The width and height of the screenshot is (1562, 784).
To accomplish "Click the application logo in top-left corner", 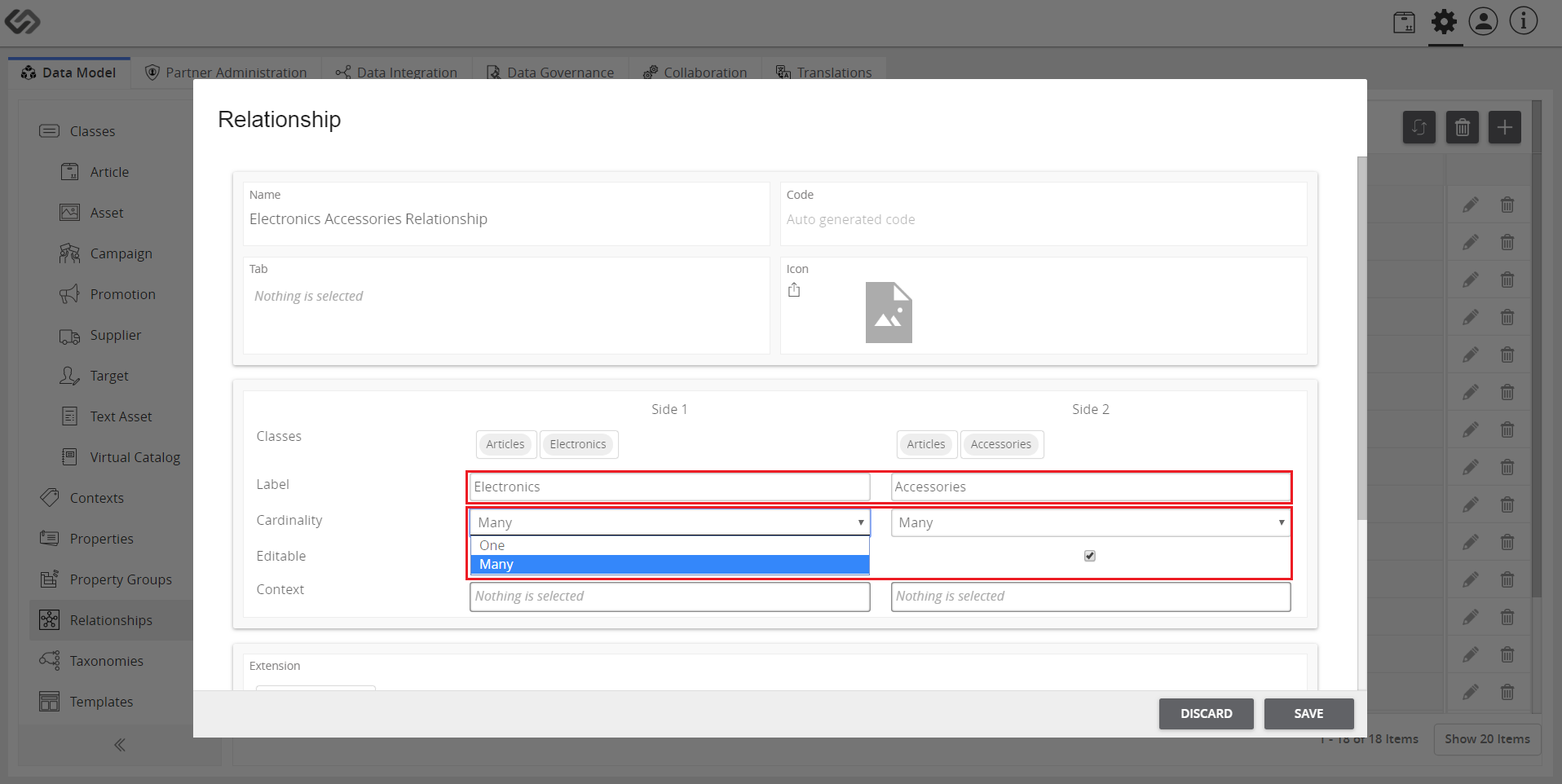I will pyautogui.click(x=22, y=21).
